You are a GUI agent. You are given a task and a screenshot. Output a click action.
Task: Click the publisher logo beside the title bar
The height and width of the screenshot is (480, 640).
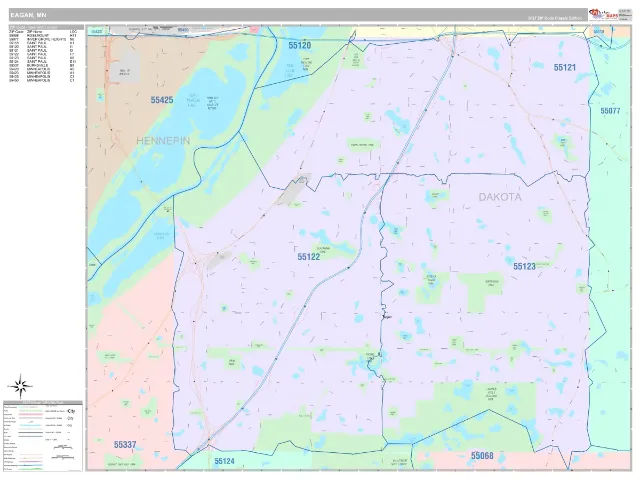tap(603, 15)
